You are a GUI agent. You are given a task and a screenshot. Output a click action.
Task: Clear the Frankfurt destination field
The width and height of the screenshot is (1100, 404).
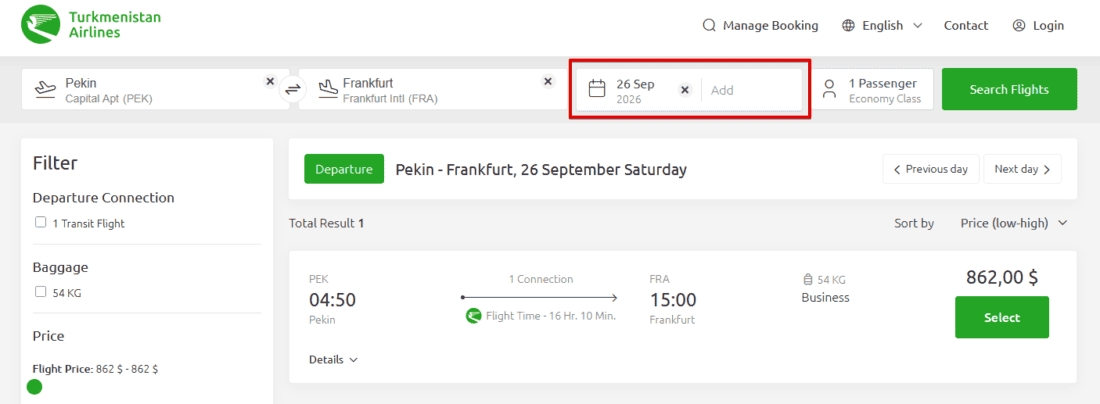tap(549, 81)
